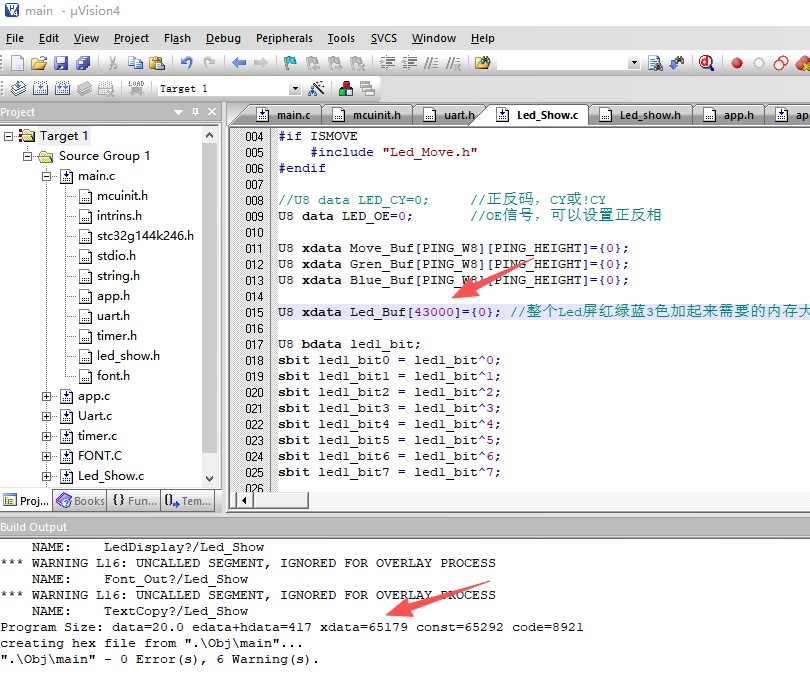
Task: Click the Undo arrow icon
Action: click(x=186, y=63)
